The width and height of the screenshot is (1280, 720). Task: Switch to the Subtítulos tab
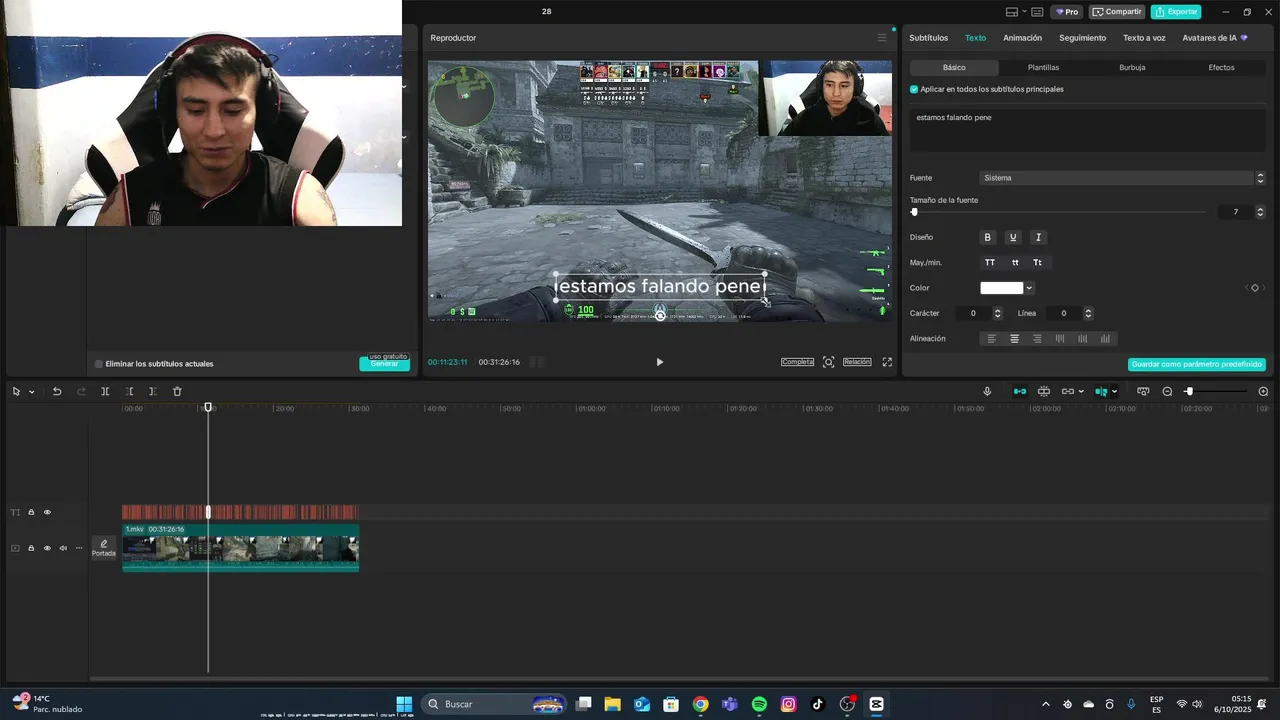tap(928, 38)
